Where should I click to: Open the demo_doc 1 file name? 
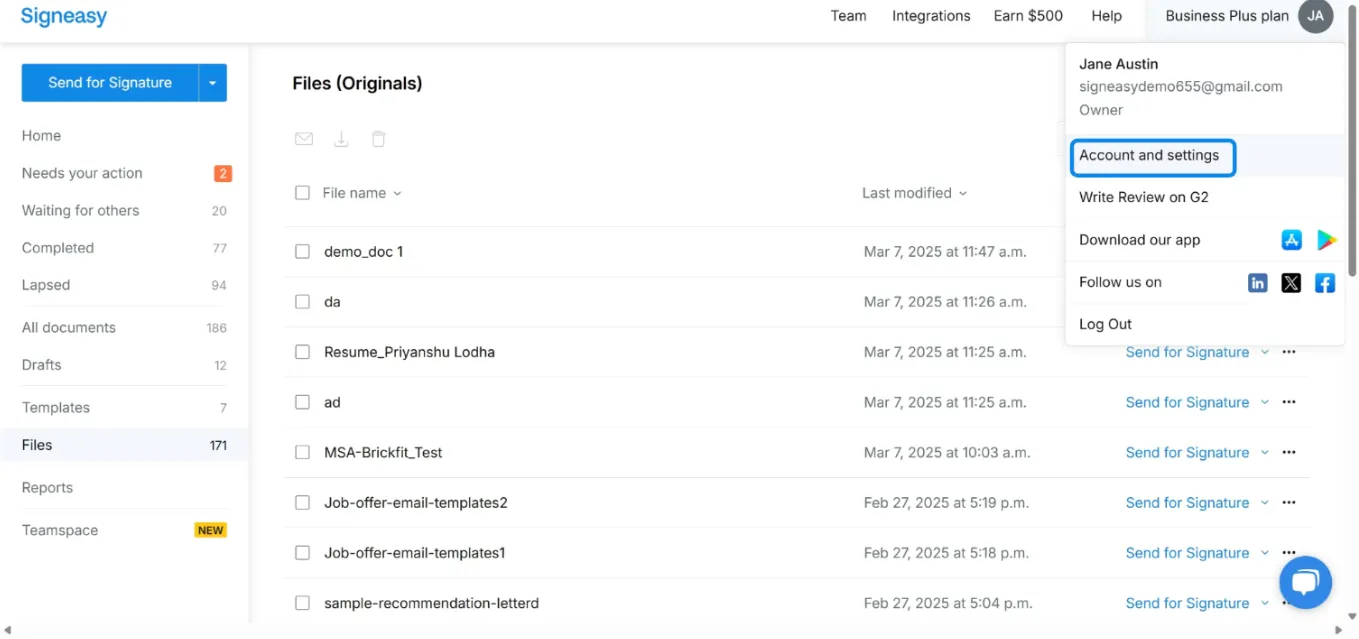(x=364, y=252)
